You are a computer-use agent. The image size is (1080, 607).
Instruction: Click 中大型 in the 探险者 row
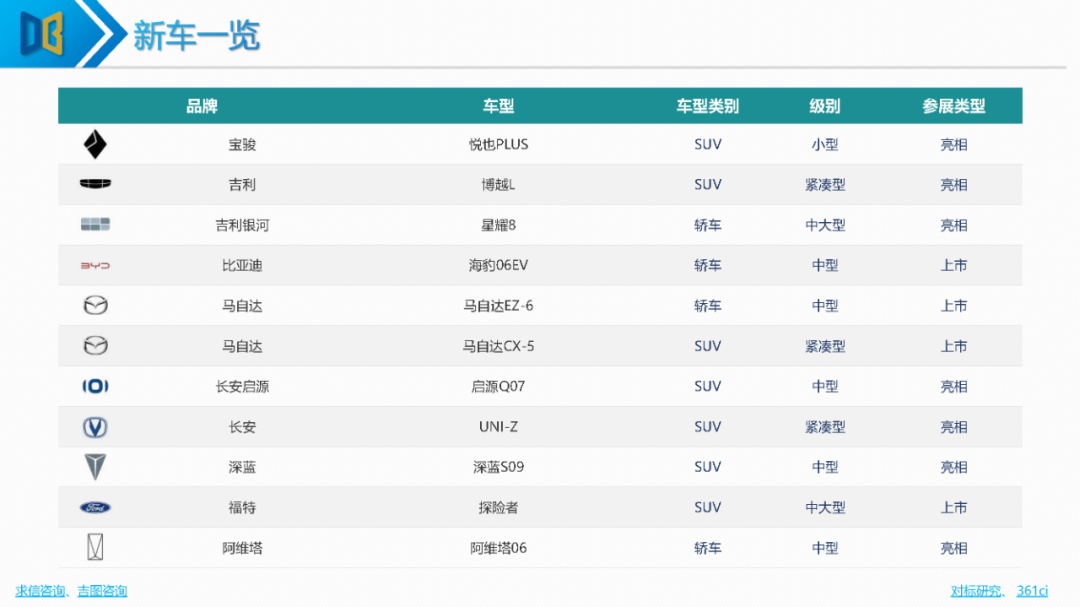[824, 508]
